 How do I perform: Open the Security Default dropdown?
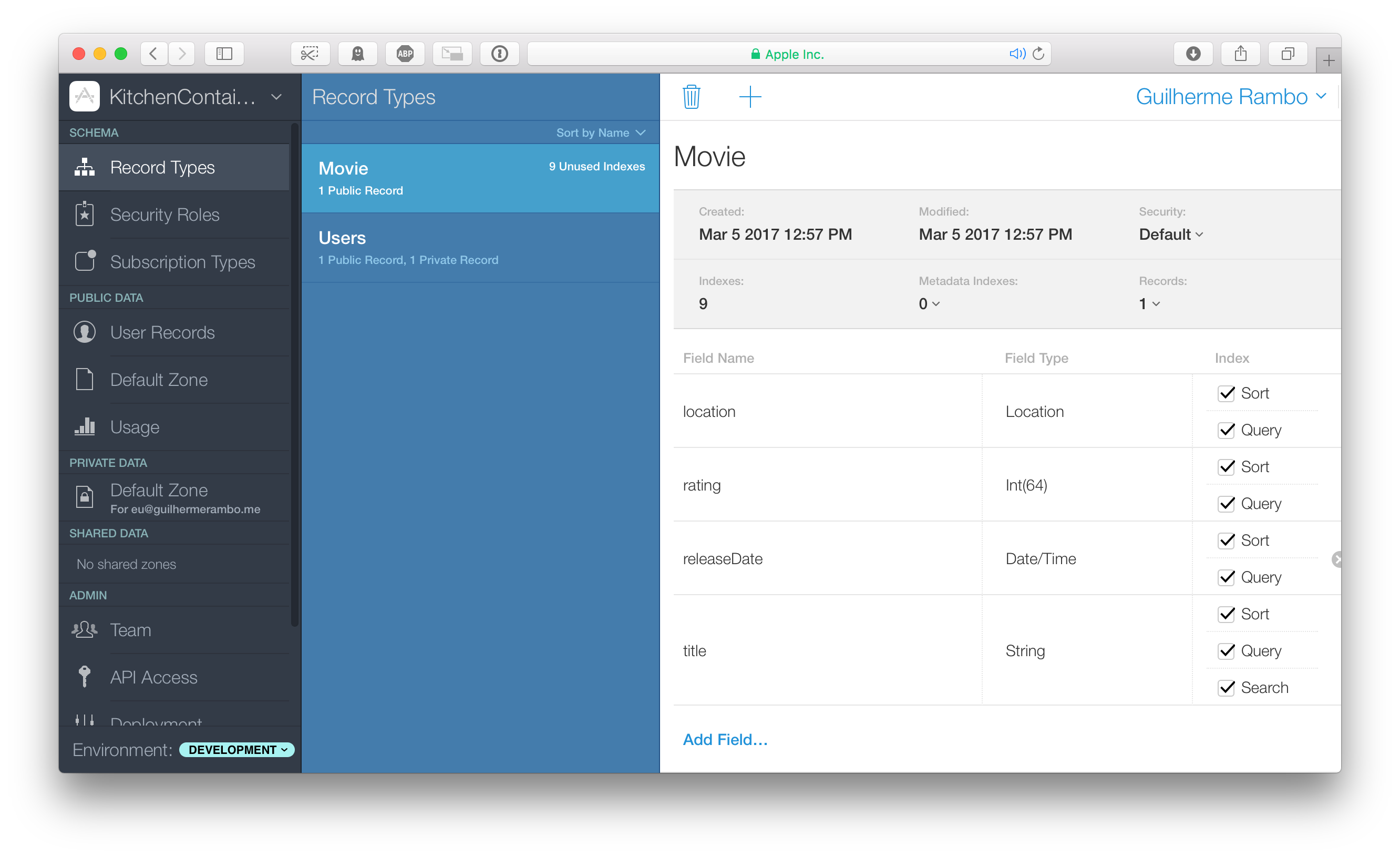pos(1170,234)
